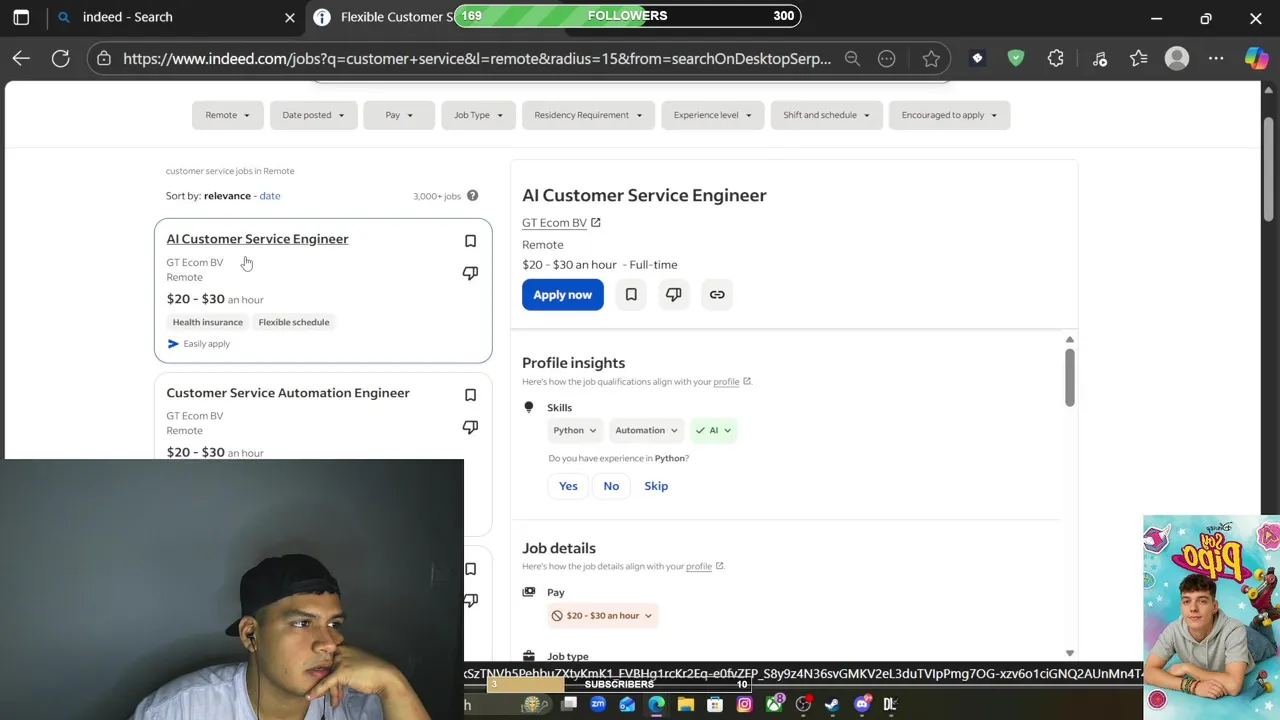This screenshot has height=720, width=1280.
Task: Open Instagram from the taskbar
Action: 744,704
